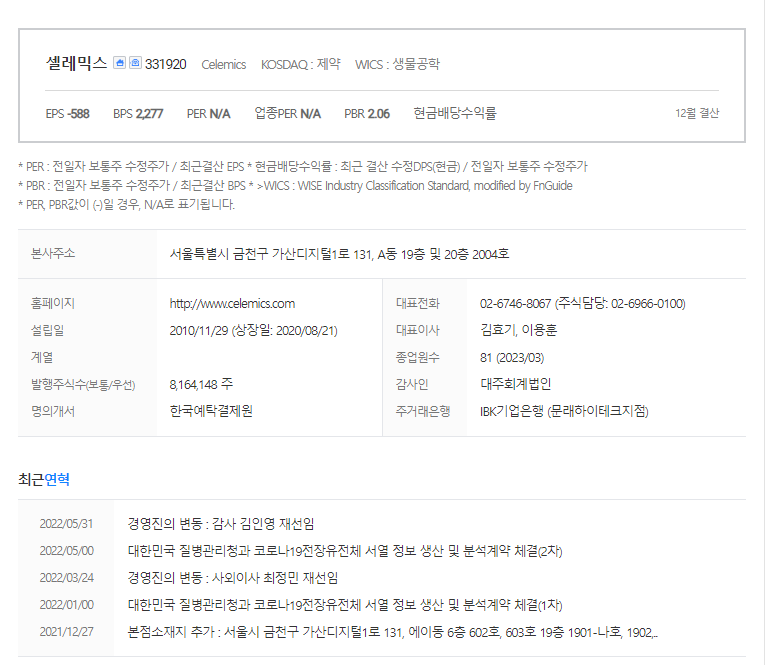Click the 발행주식수(보통/우선) label

tap(83, 385)
